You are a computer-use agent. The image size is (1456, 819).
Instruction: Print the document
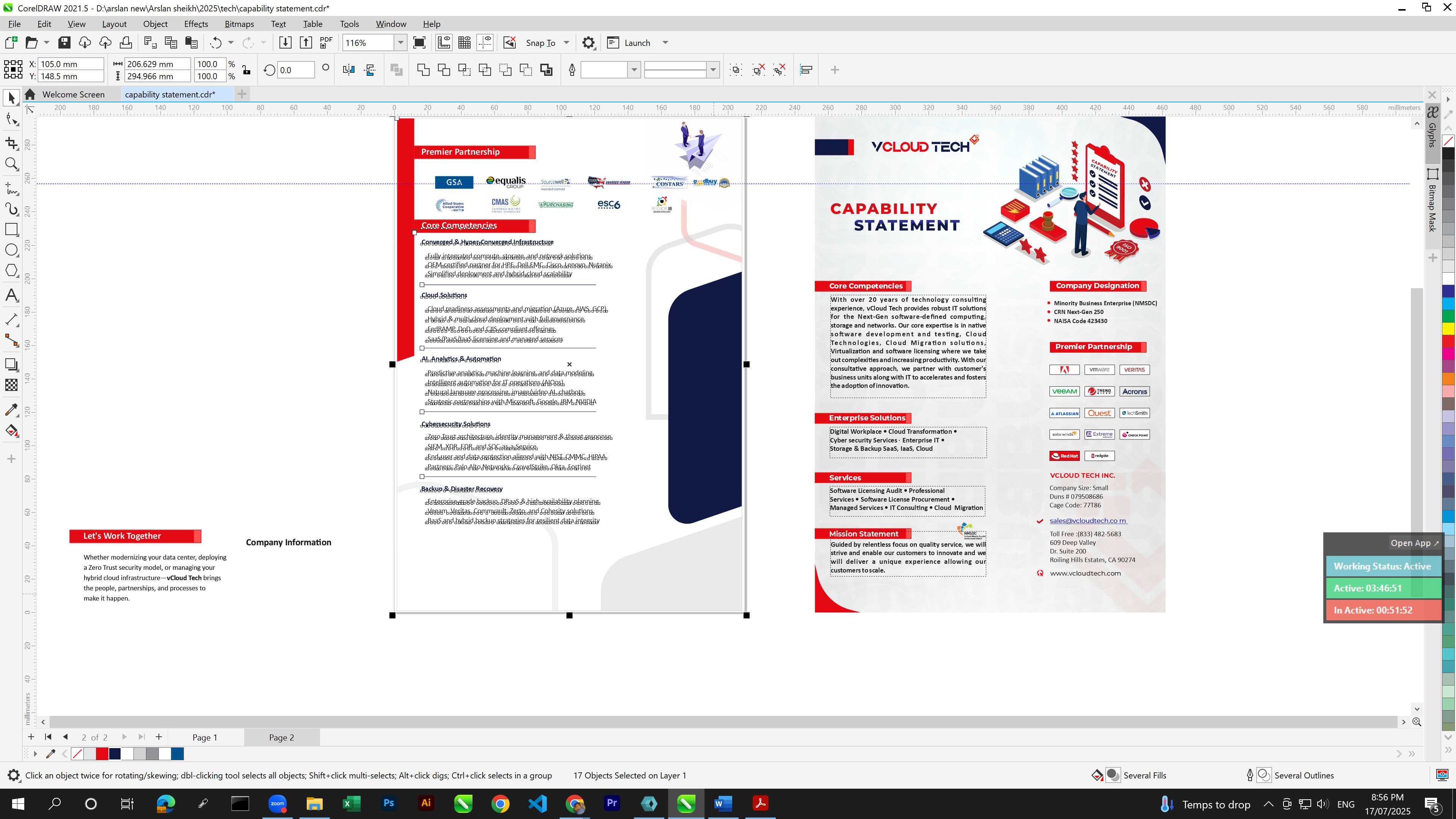click(126, 42)
